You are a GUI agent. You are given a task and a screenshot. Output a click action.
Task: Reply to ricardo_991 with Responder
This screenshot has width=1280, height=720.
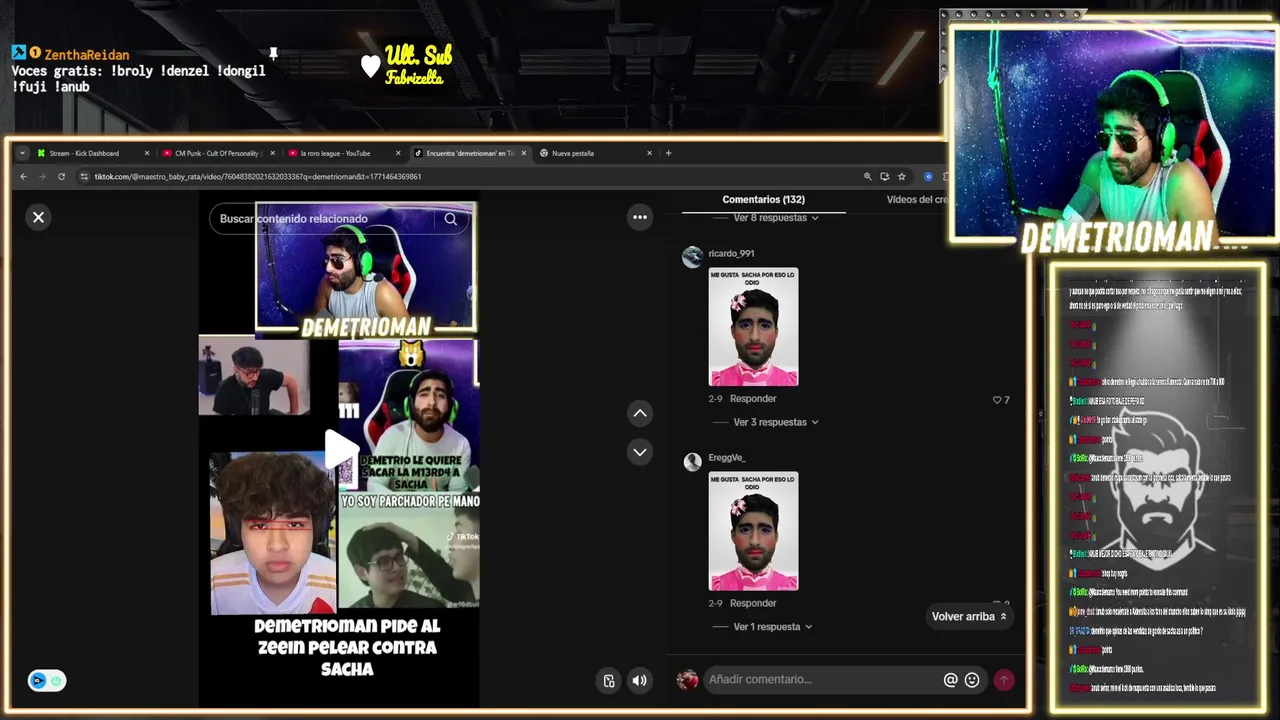pyautogui.click(x=753, y=399)
